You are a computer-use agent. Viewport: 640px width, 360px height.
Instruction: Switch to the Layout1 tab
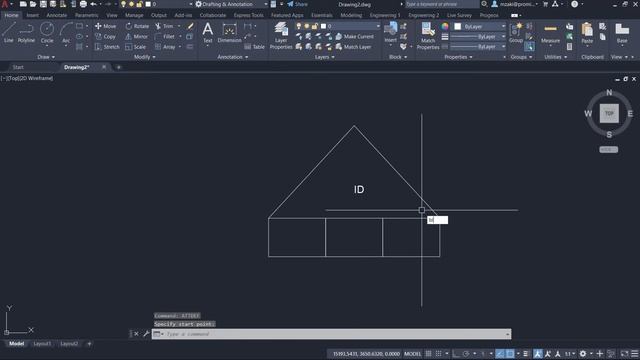click(42, 344)
